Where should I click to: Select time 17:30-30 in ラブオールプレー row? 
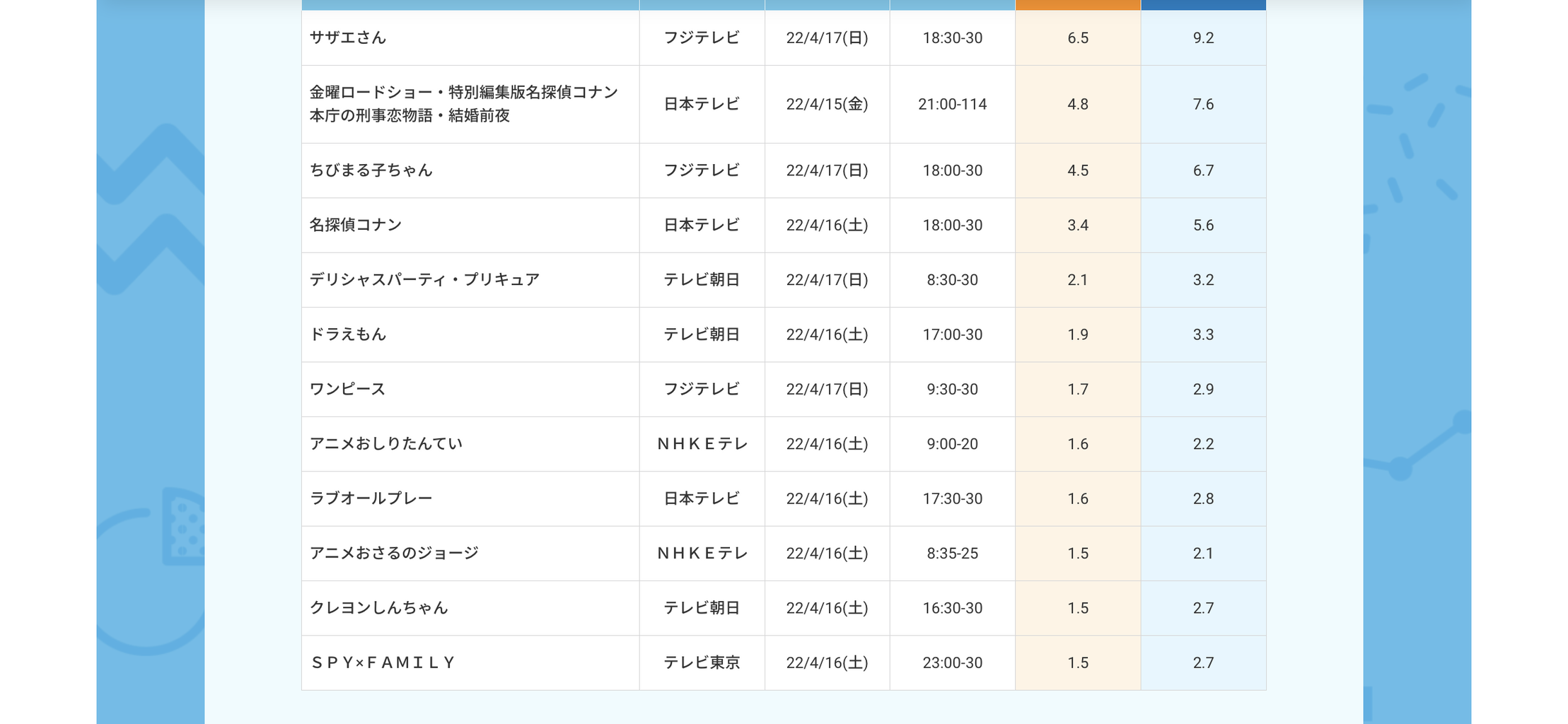953,498
